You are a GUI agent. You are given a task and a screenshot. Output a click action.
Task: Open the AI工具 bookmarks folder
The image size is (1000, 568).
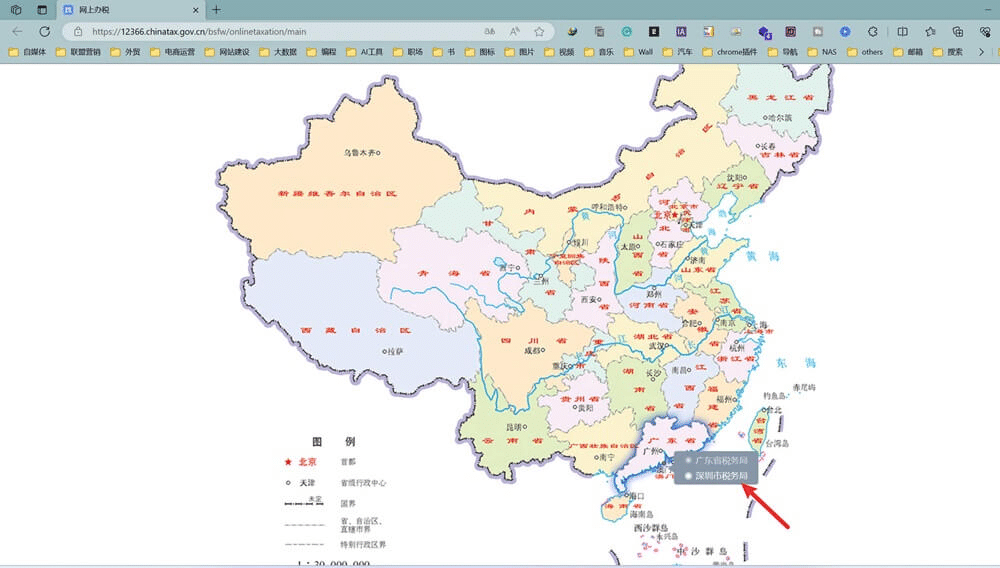(365, 52)
